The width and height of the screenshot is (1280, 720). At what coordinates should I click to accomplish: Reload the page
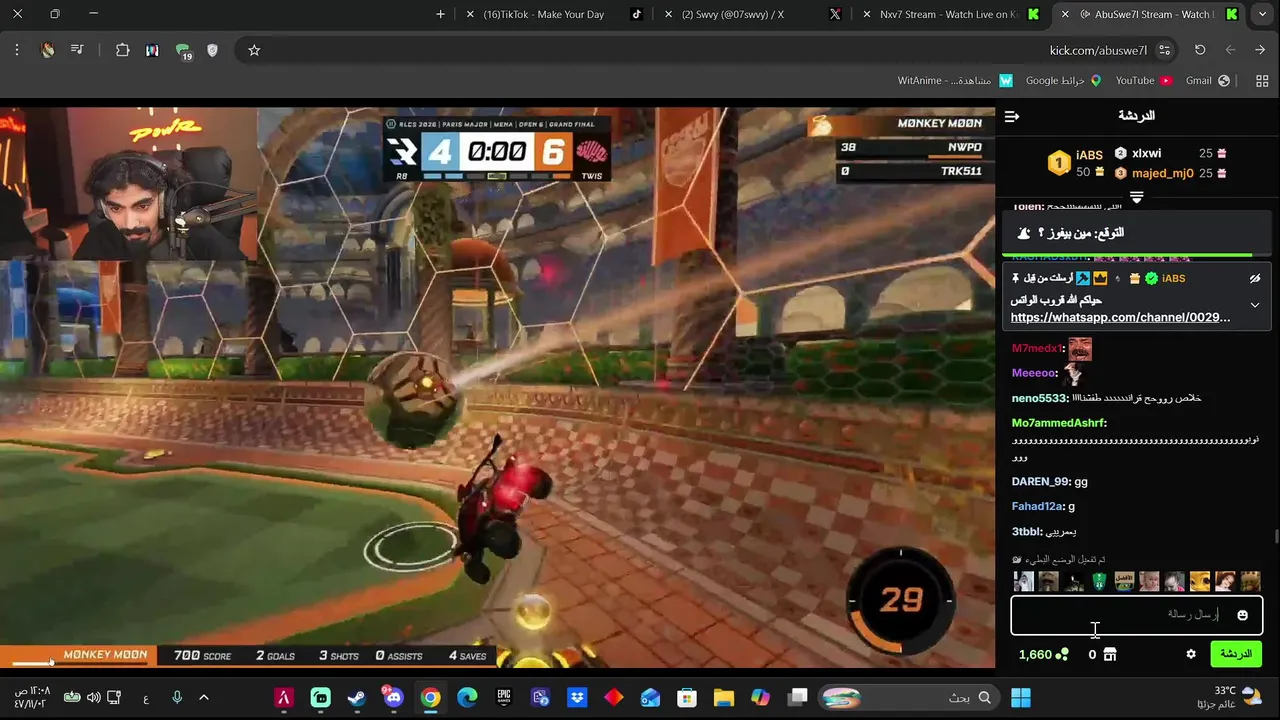(x=1200, y=50)
